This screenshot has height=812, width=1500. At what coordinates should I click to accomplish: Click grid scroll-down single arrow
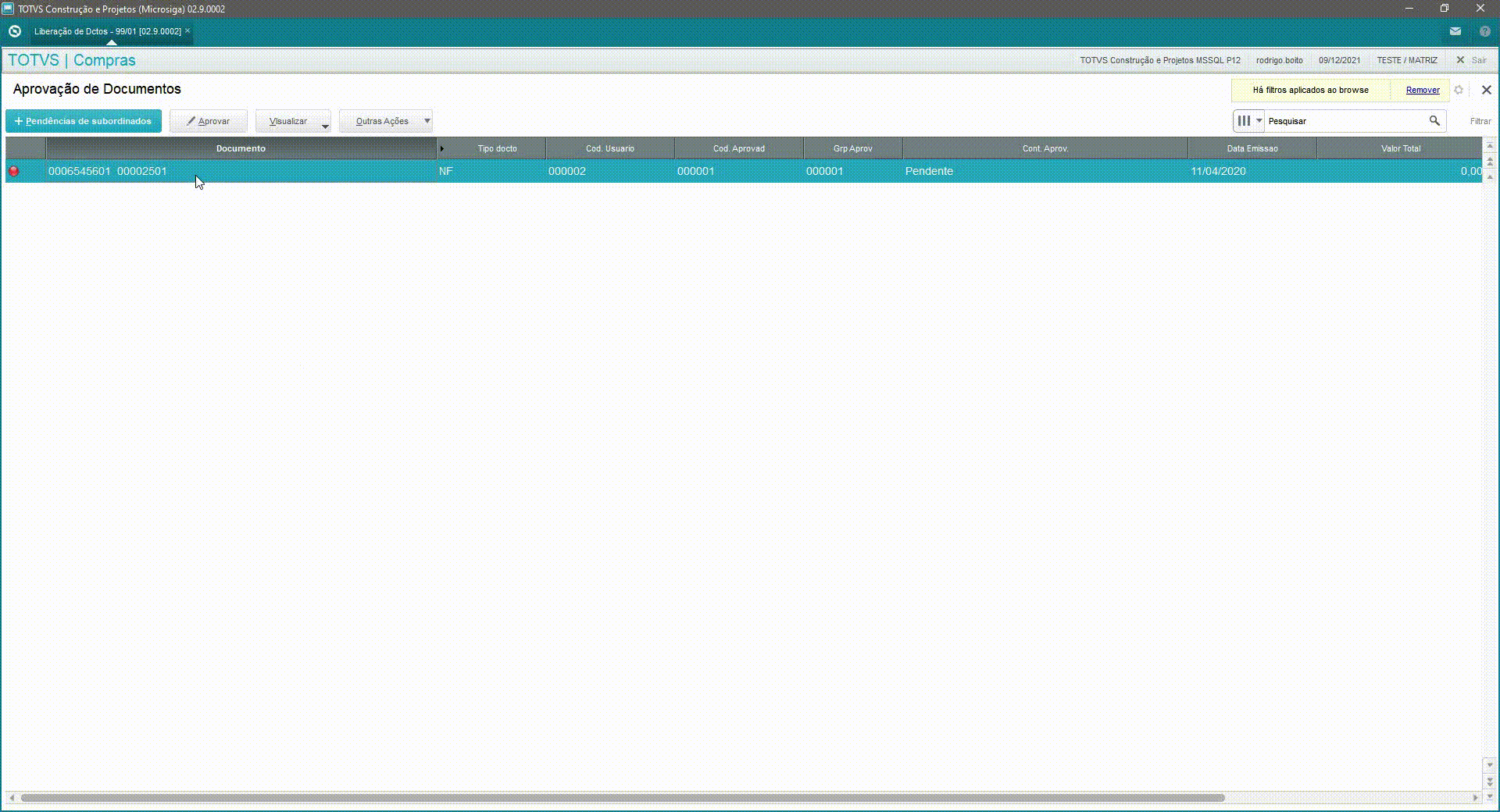pyautogui.click(x=1490, y=765)
